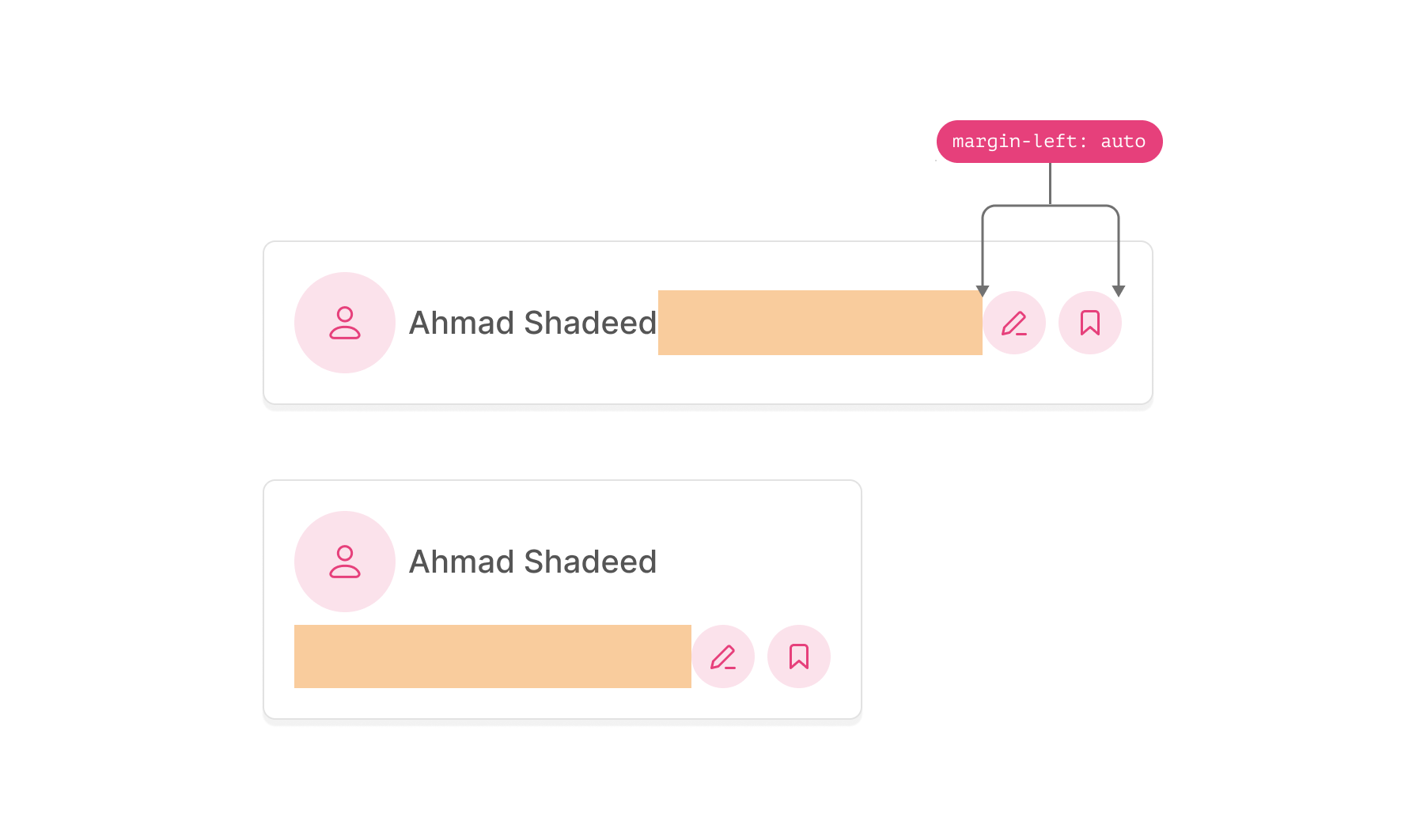Select the orange spacer block in bottom card
This screenshot has width=1424, height=840.
pyautogui.click(x=492, y=656)
